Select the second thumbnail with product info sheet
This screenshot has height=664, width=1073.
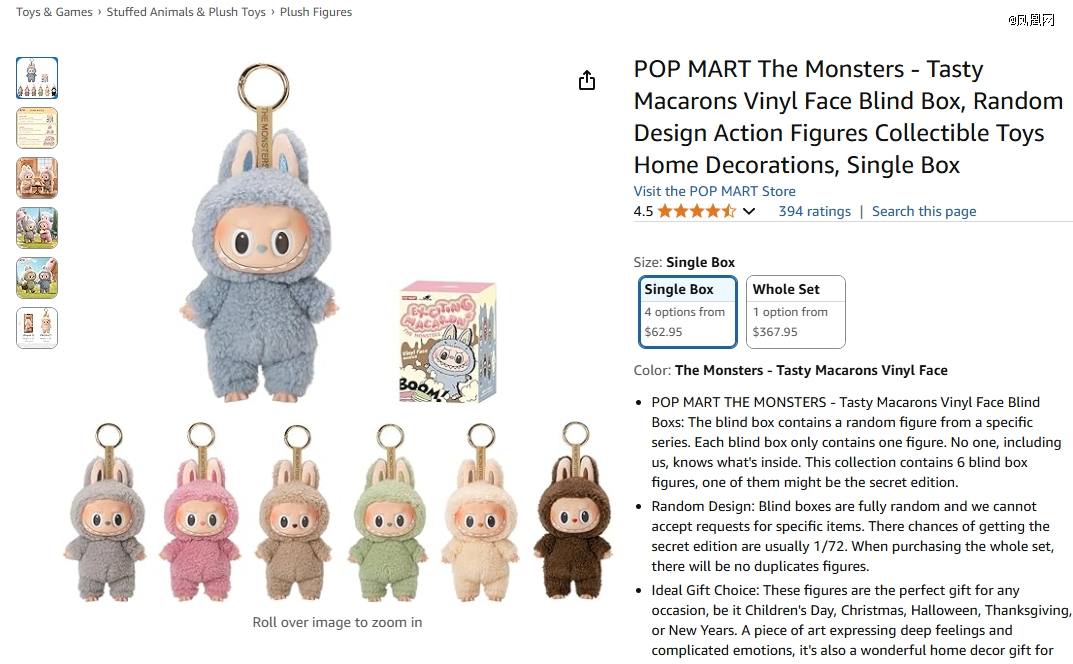coord(37,128)
